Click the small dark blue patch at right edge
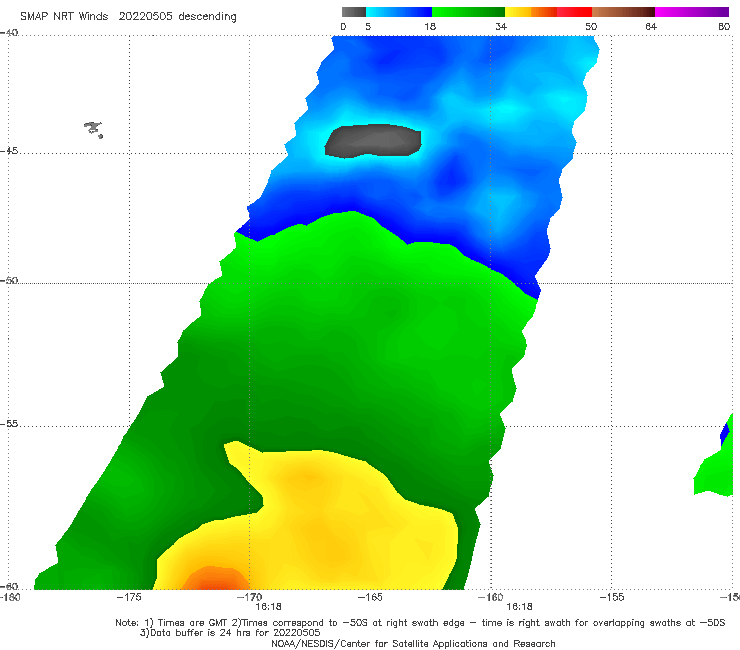Viewport: 740px width, 650px height. (x=724, y=435)
